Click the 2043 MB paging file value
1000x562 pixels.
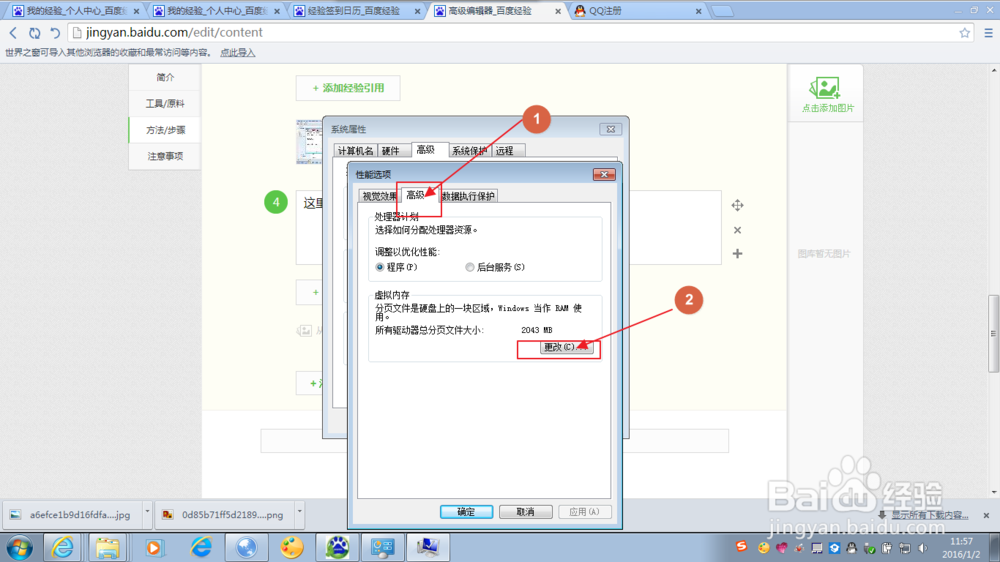click(536, 330)
